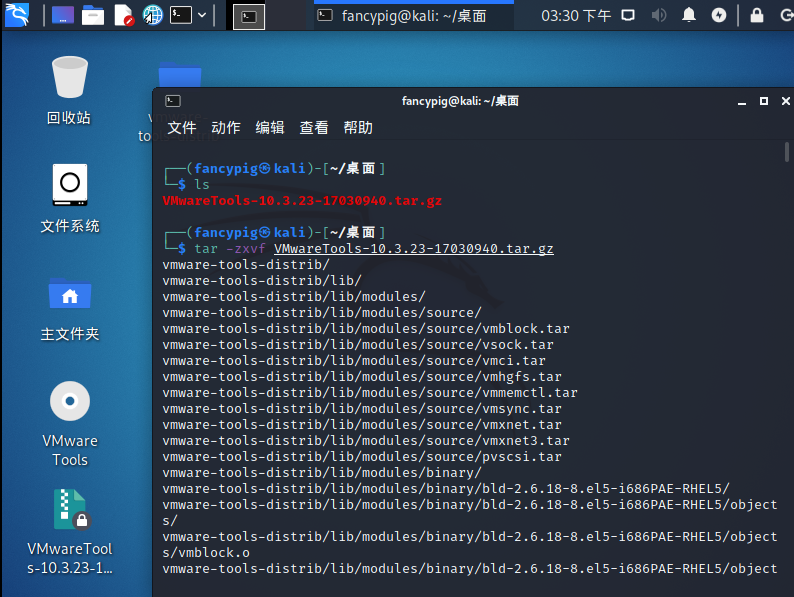Click the underlined tar.gz filename in tar command
The image size is (794, 597).
tap(414, 249)
